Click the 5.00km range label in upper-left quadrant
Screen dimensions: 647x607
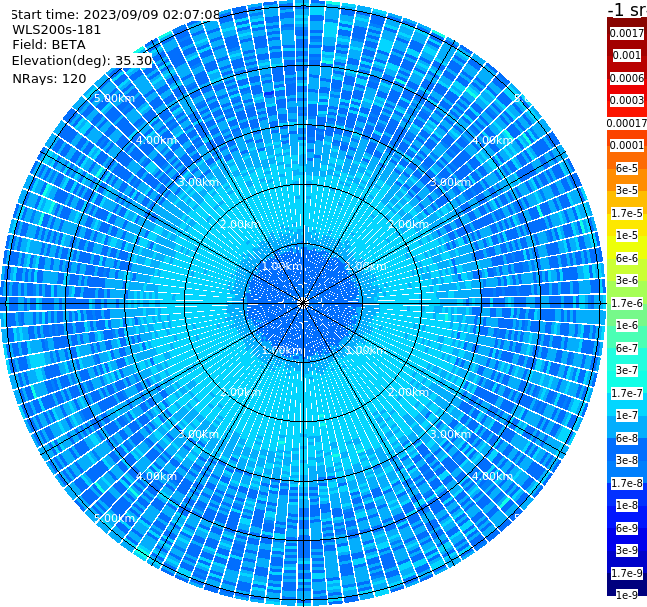tap(114, 98)
